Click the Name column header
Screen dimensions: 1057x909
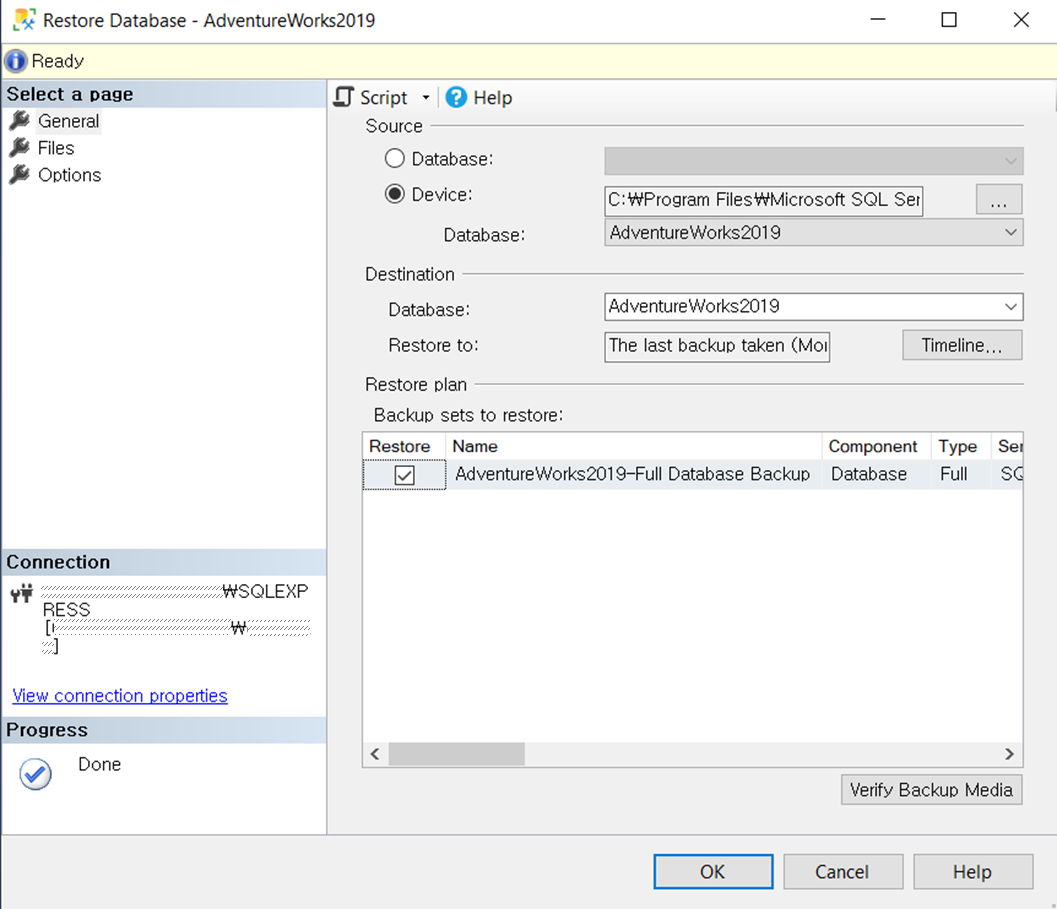633,446
